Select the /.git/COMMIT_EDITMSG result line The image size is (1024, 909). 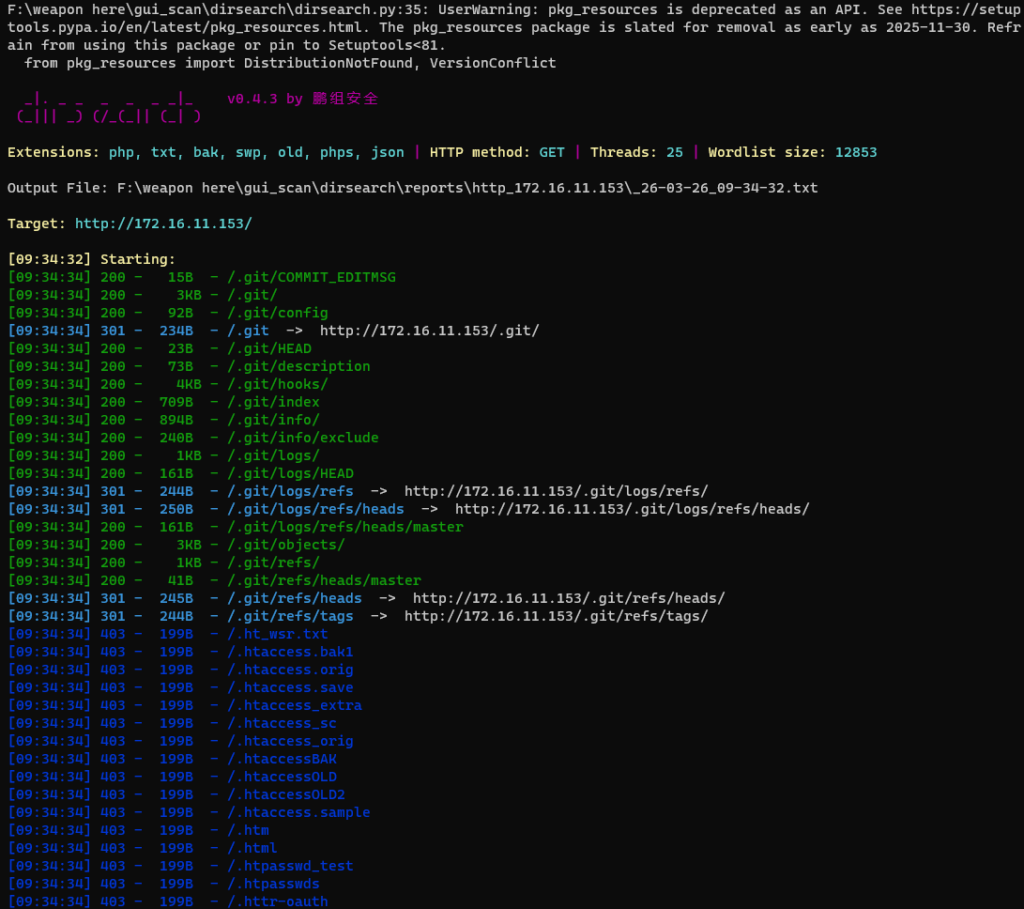311,277
